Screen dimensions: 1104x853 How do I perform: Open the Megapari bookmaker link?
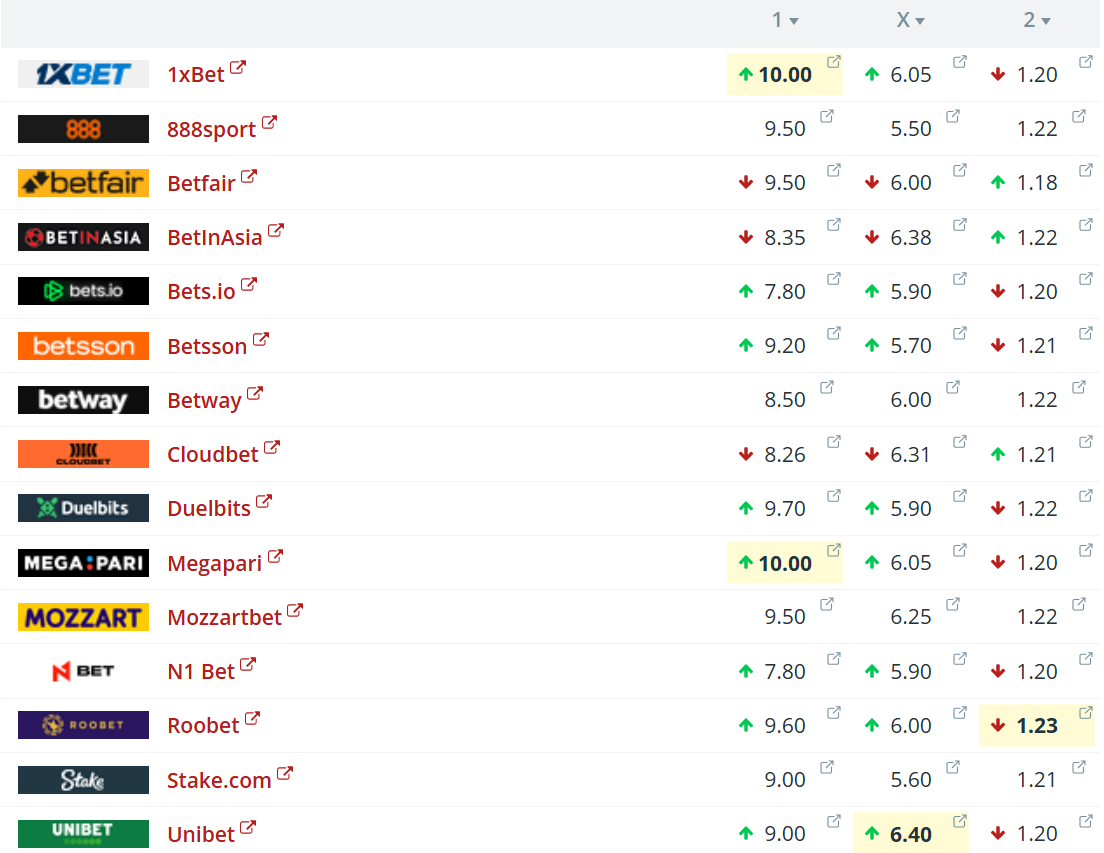(214, 564)
